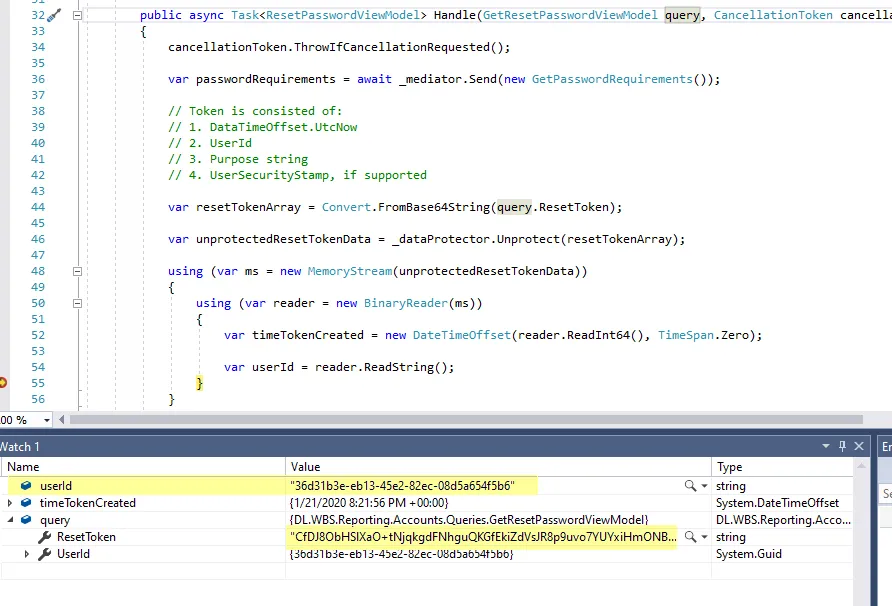Image resolution: width=892 pixels, height=606 pixels.
Task: Click the userId variable cube icon
Action: tap(26, 486)
